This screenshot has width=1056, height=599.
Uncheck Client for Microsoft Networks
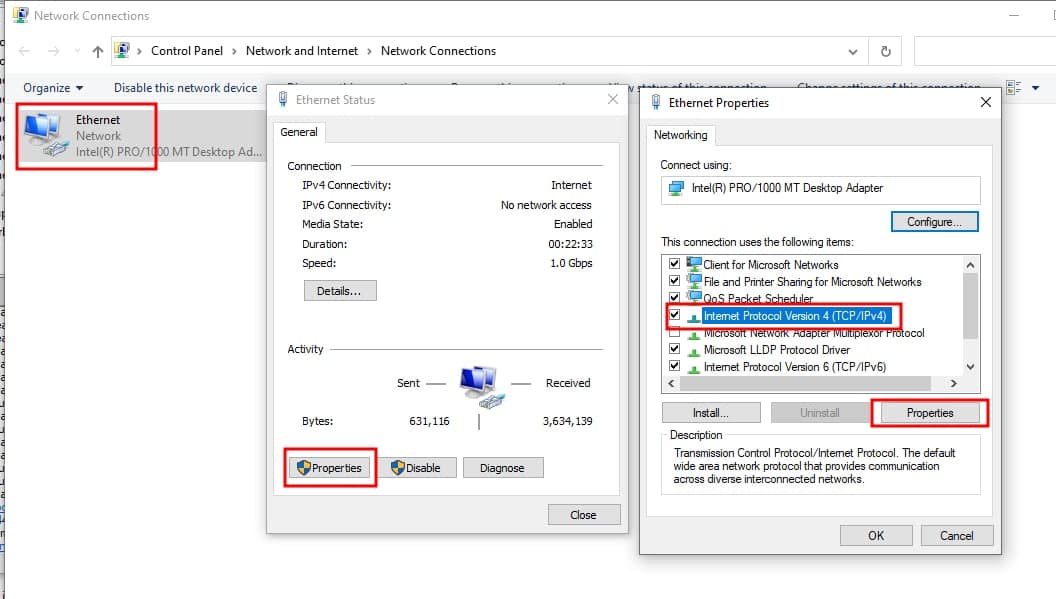[674, 265]
